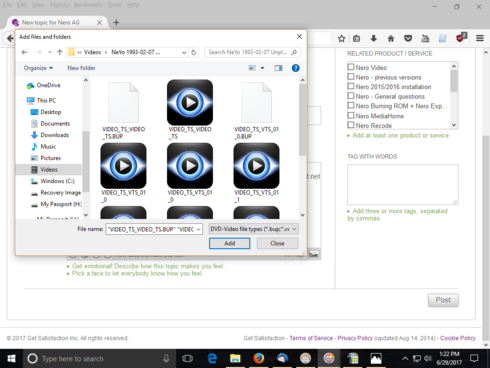Click the Tag With Words text area

tap(403, 184)
